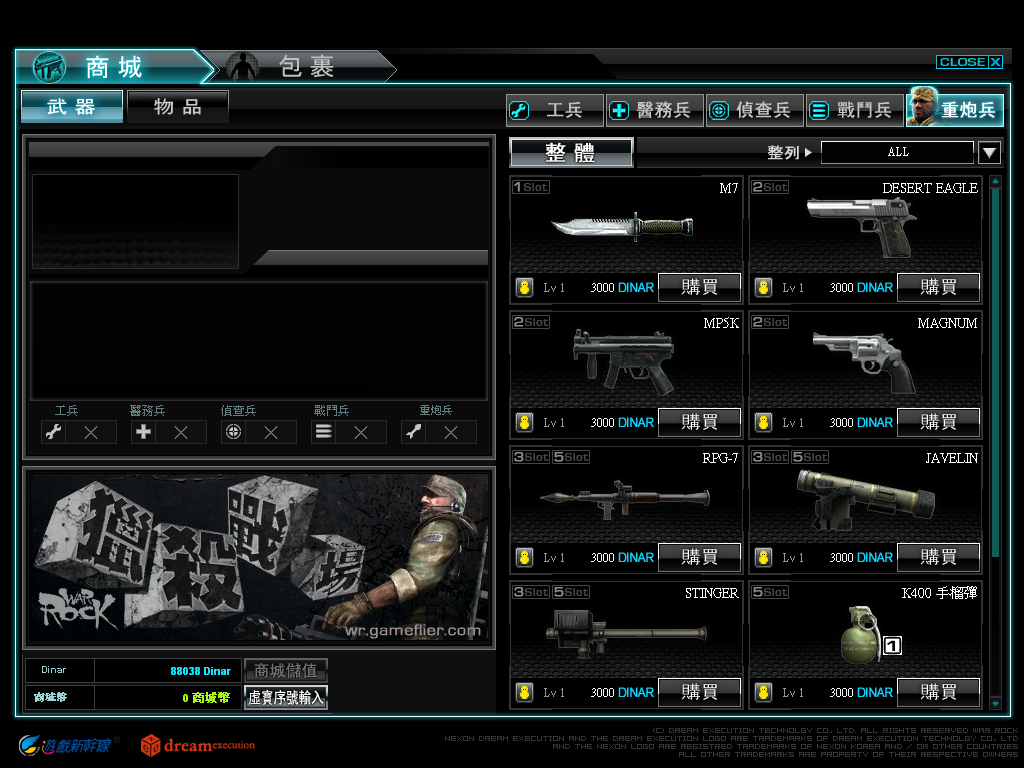The width and height of the screenshot is (1024, 768).
Task: Click the yellow level icon on K400
Action: 763,693
